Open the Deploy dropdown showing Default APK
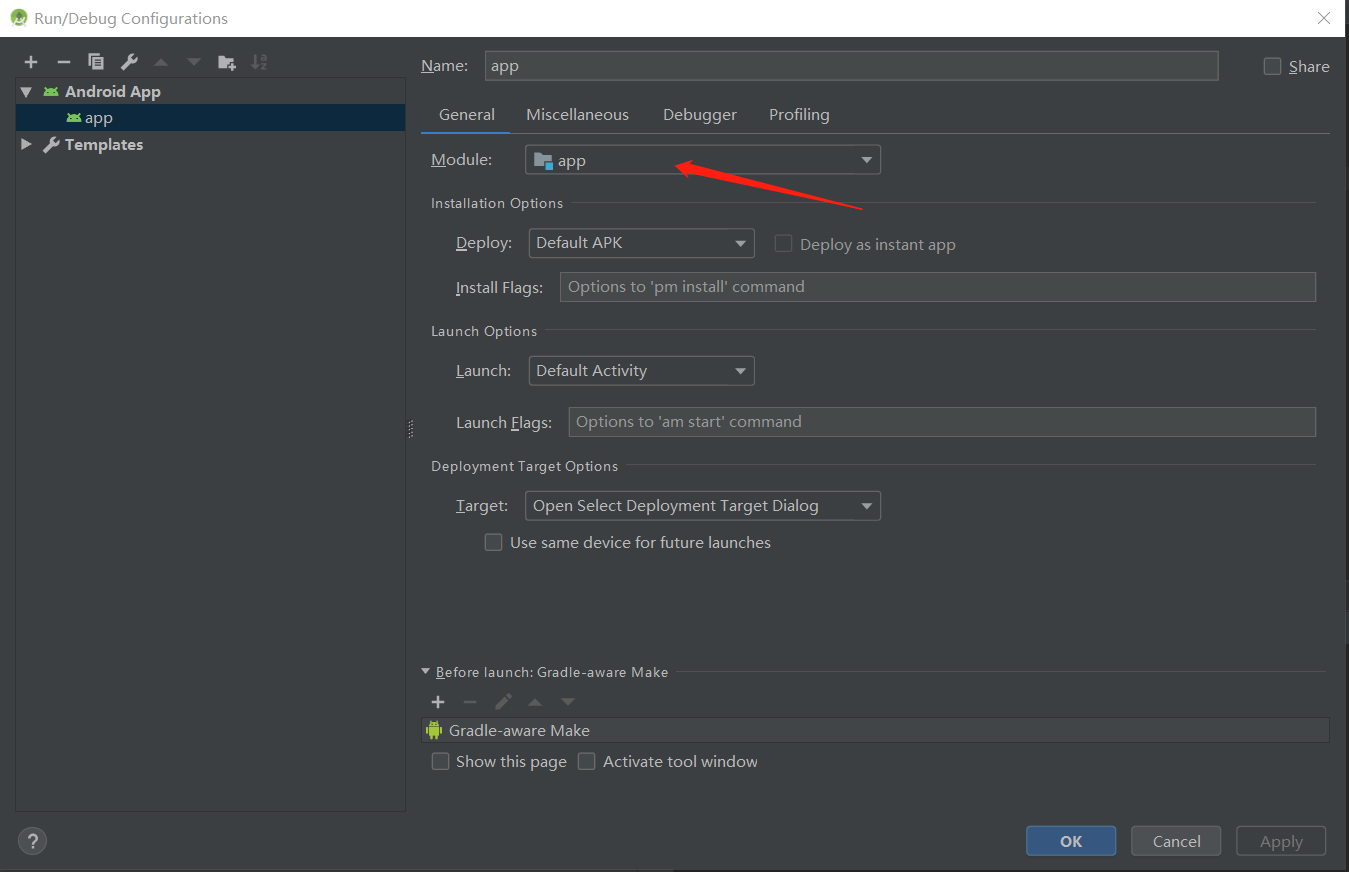This screenshot has width=1349, height=872. tap(738, 242)
